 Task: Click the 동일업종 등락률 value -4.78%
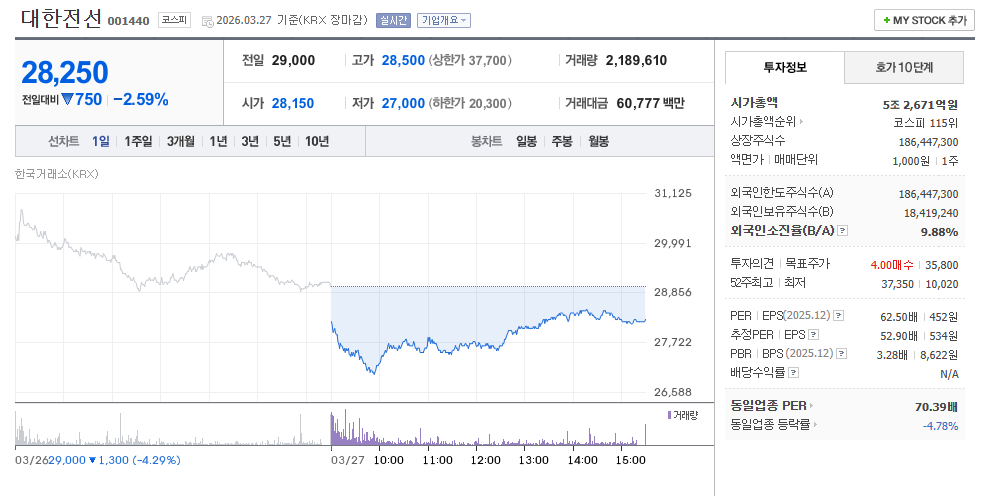coord(941,426)
